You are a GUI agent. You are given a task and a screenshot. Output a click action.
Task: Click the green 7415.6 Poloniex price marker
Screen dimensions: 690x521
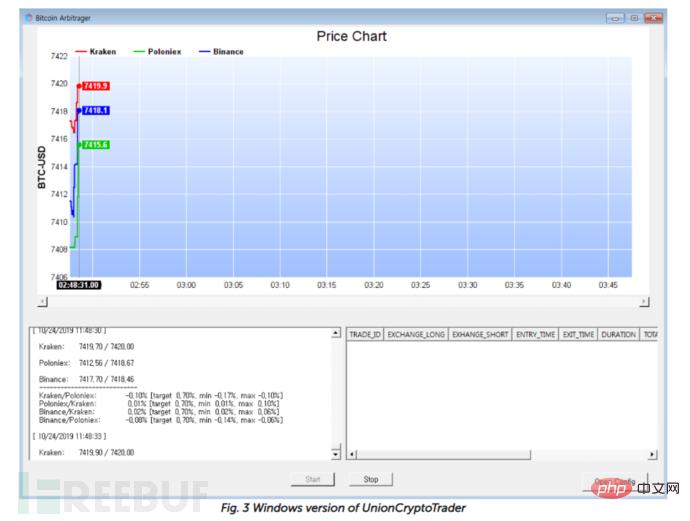[95, 145]
